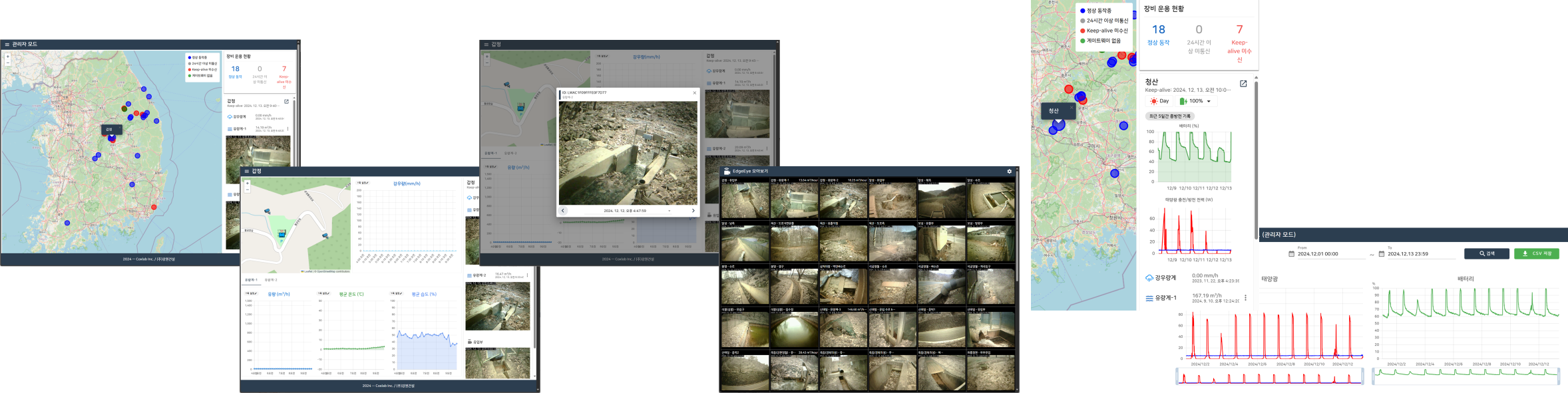The height and width of the screenshot is (393, 1568).
Task: Click calendar icon beside From date field
Action: click(x=1292, y=254)
